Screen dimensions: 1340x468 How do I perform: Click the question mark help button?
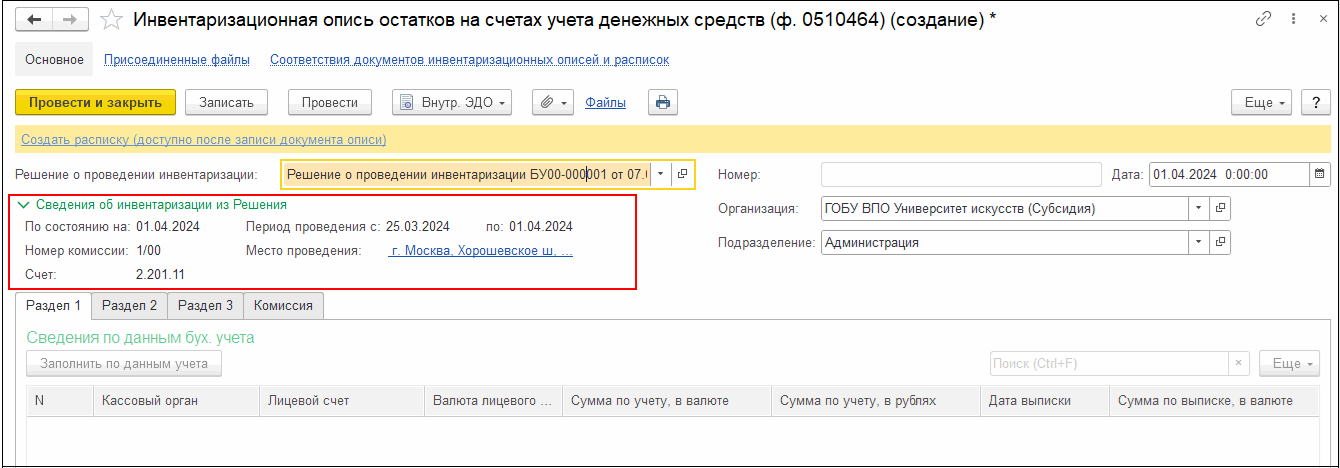1315,102
